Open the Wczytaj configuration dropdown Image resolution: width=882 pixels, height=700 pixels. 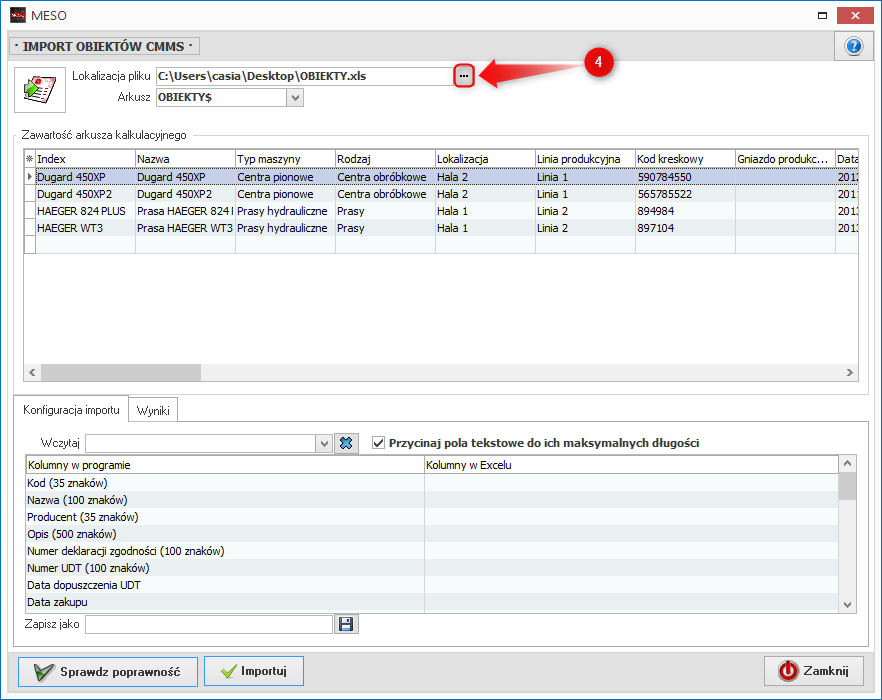[x=323, y=443]
